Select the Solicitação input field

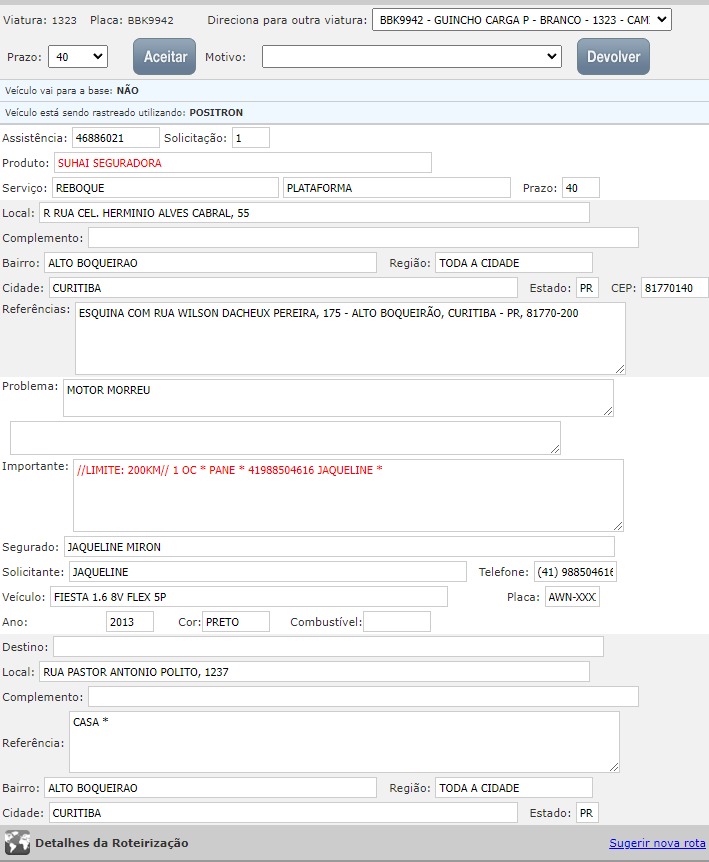pyautogui.click(x=250, y=137)
